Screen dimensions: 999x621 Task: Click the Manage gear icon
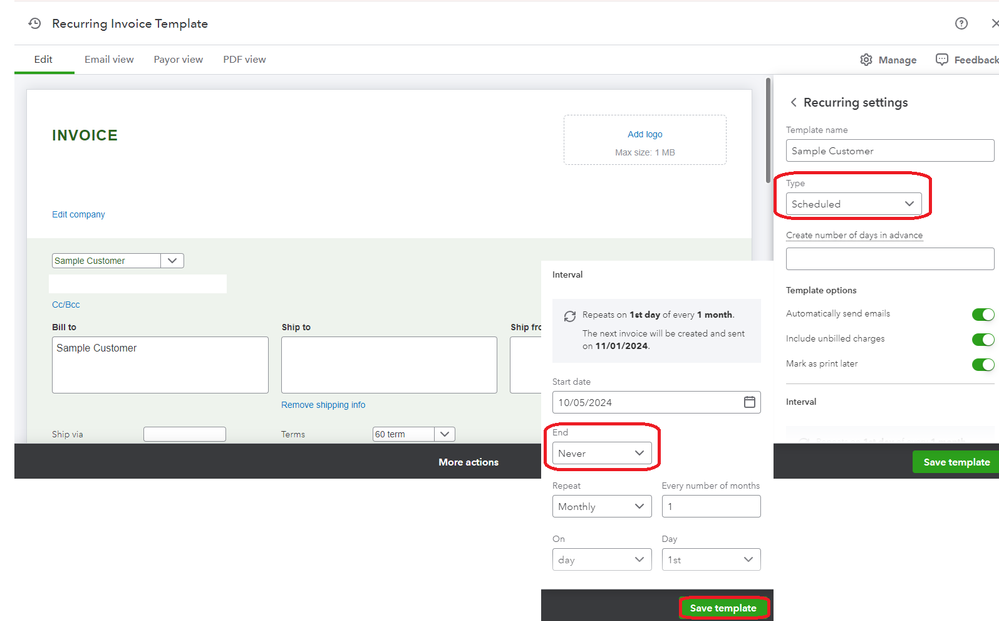click(x=866, y=59)
